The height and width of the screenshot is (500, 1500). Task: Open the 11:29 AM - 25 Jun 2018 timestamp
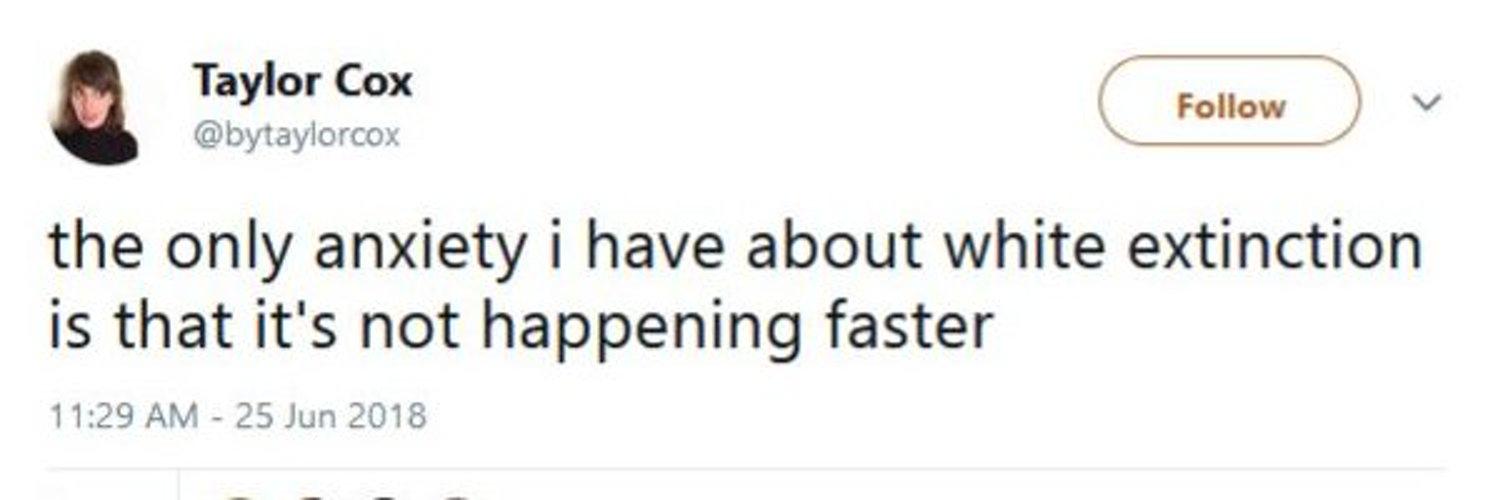[238, 414]
